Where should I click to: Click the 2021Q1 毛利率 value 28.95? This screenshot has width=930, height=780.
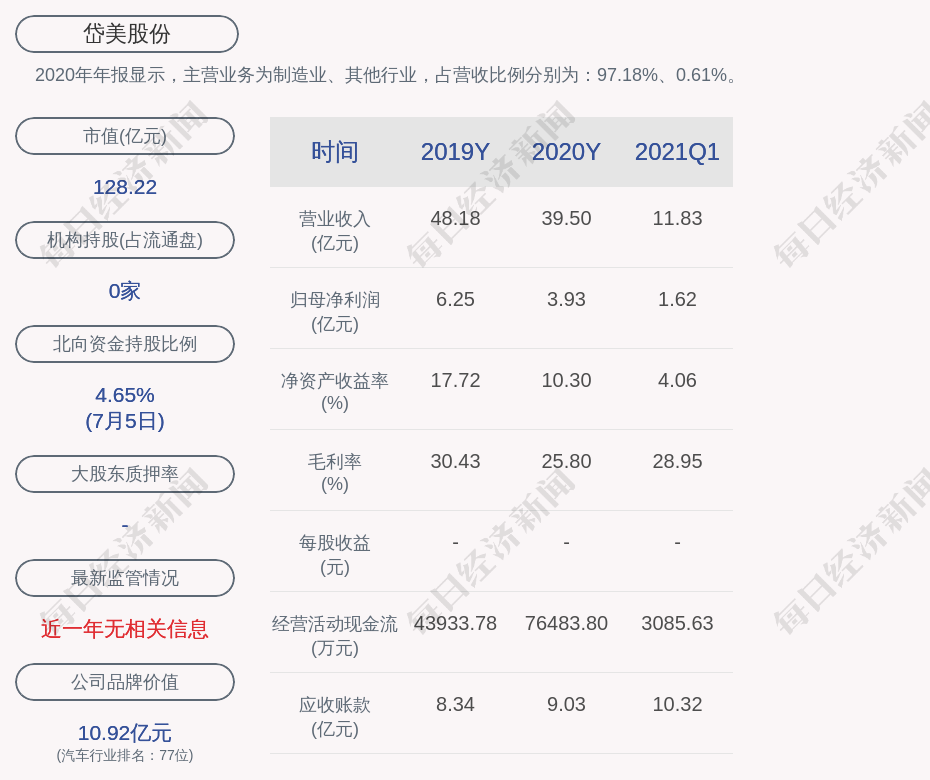[677, 461]
